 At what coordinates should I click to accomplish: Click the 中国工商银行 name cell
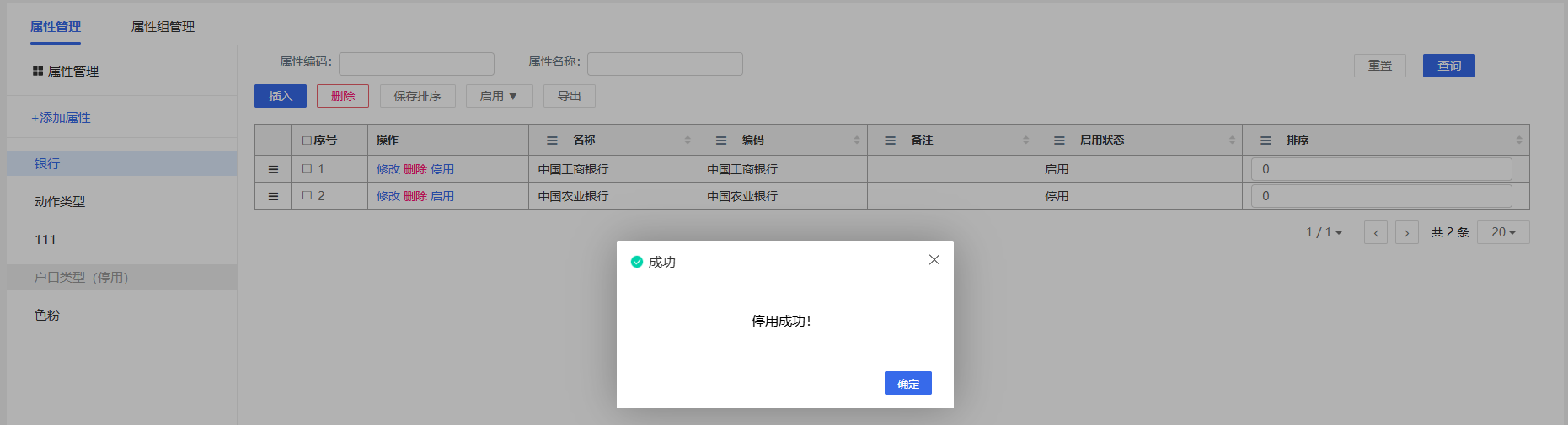(x=613, y=169)
